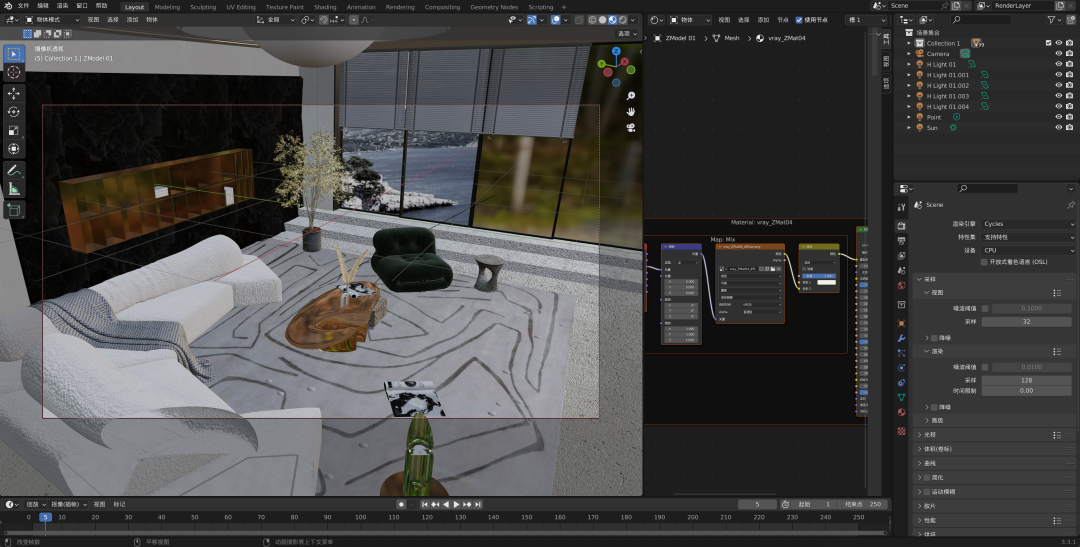The width and height of the screenshot is (1080, 547).
Task: Select the Rotate tool
Action: click(x=14, y=112)
